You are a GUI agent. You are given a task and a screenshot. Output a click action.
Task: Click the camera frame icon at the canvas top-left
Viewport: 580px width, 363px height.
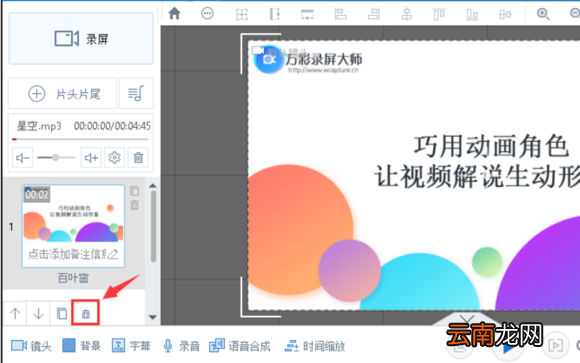click(x=258, y=50)
